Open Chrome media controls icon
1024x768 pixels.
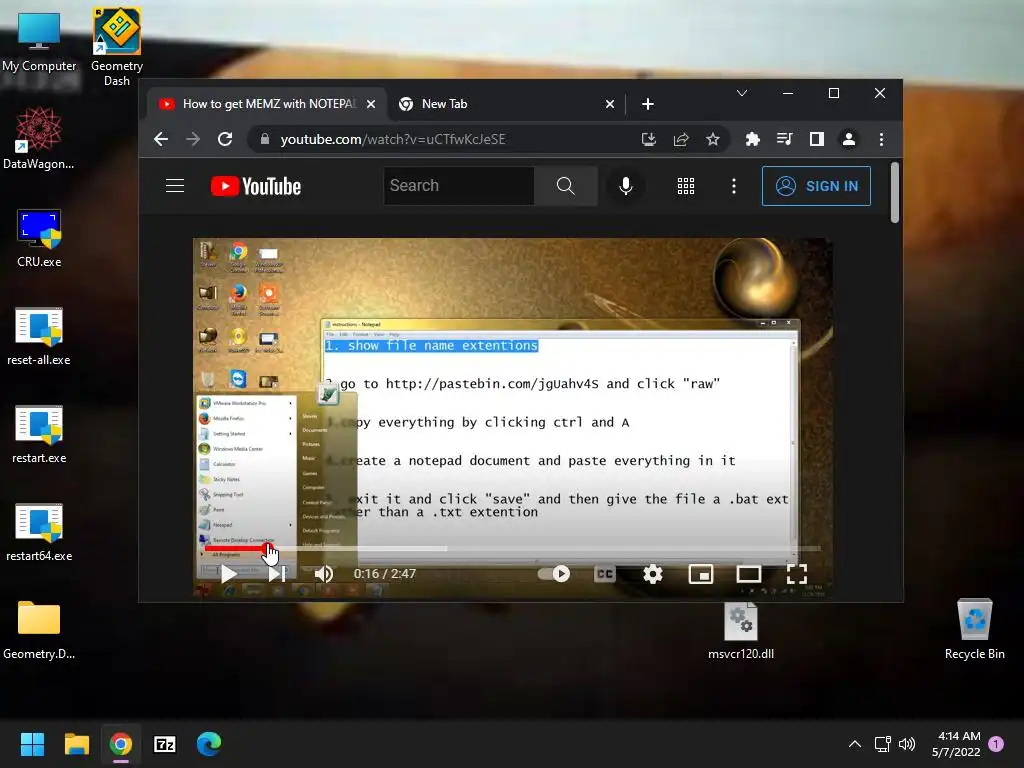[784, 139]
